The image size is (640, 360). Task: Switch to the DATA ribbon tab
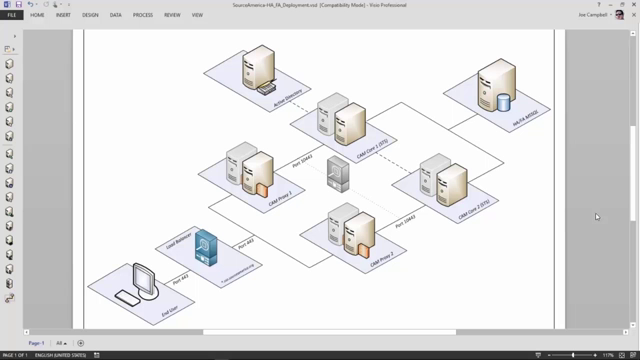tap(116, 15)
